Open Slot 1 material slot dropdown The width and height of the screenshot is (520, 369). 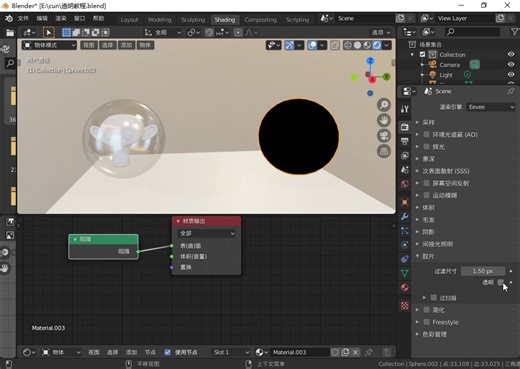click(x=231, y=352)
